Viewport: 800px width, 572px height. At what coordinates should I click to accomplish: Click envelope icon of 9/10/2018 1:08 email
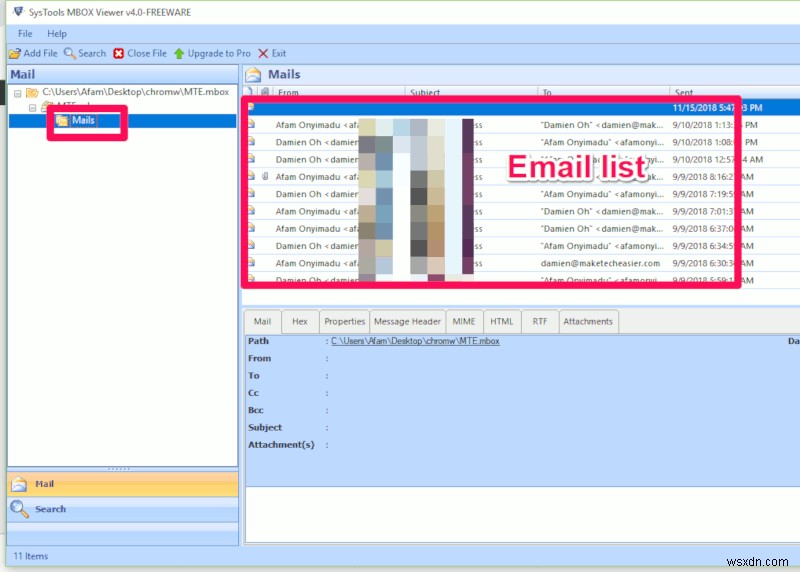click(251, 142)
